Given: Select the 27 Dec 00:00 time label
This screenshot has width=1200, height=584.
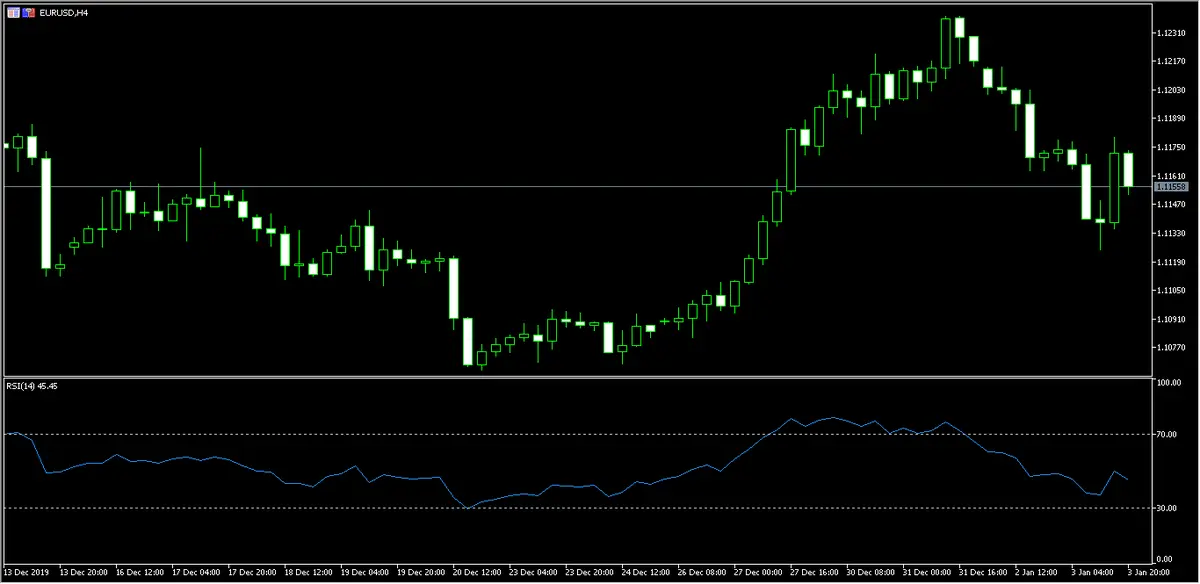Looking at the screenshot, I should click(x=758, y=574).
